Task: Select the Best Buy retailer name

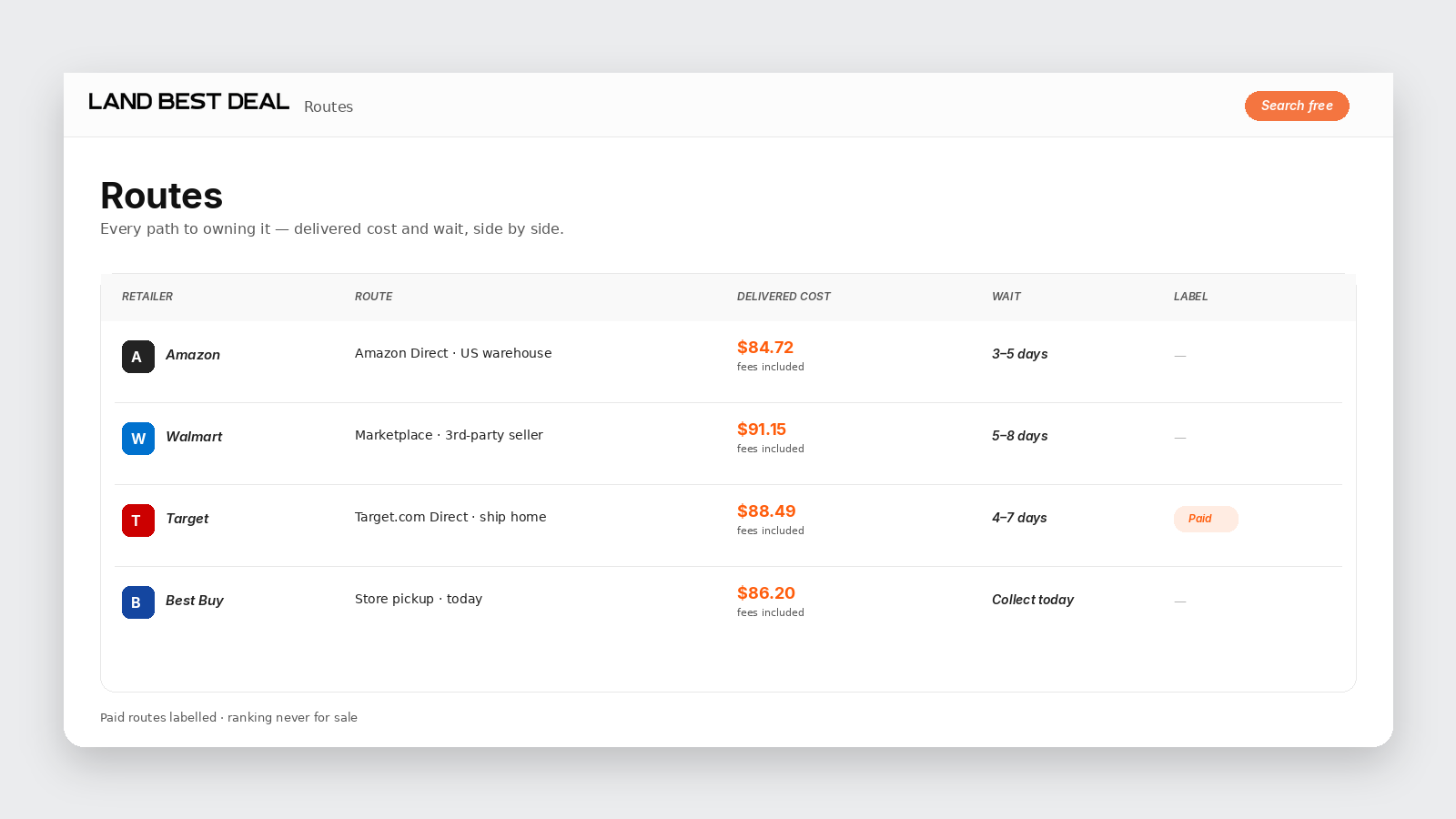Action: [x=195, y=601]
